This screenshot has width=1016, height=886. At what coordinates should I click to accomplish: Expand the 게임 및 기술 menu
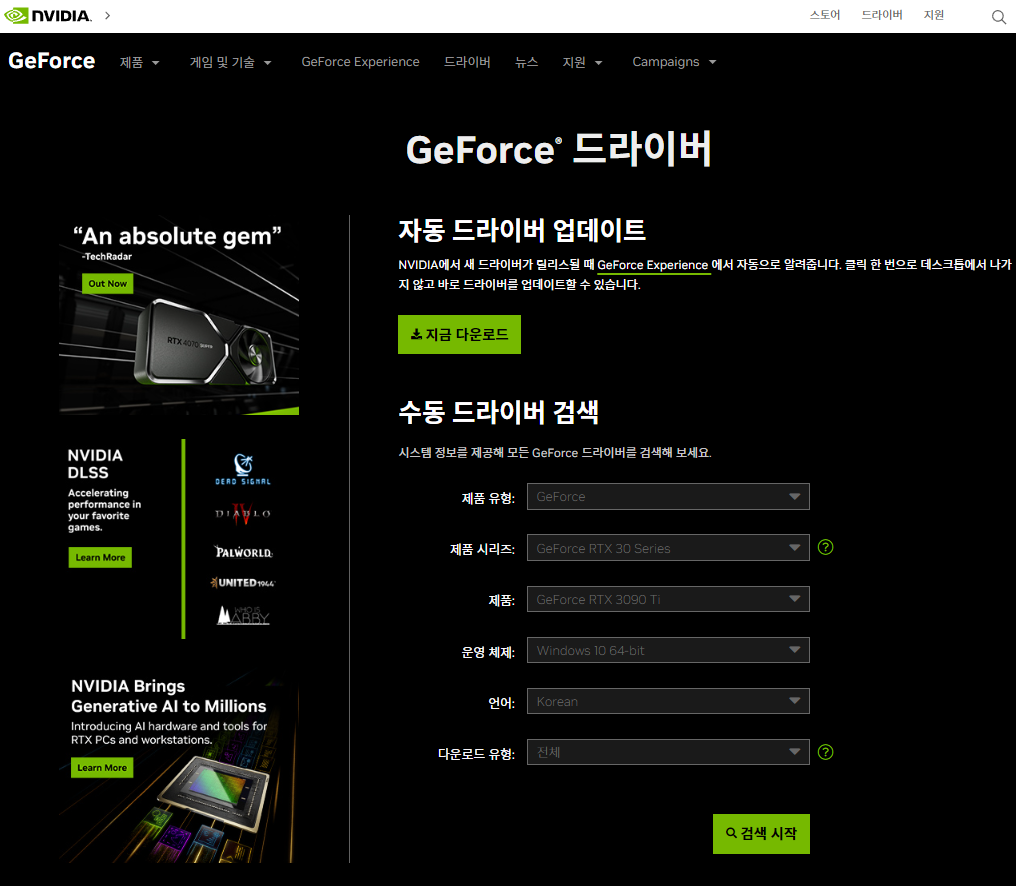tap(230, 62)
